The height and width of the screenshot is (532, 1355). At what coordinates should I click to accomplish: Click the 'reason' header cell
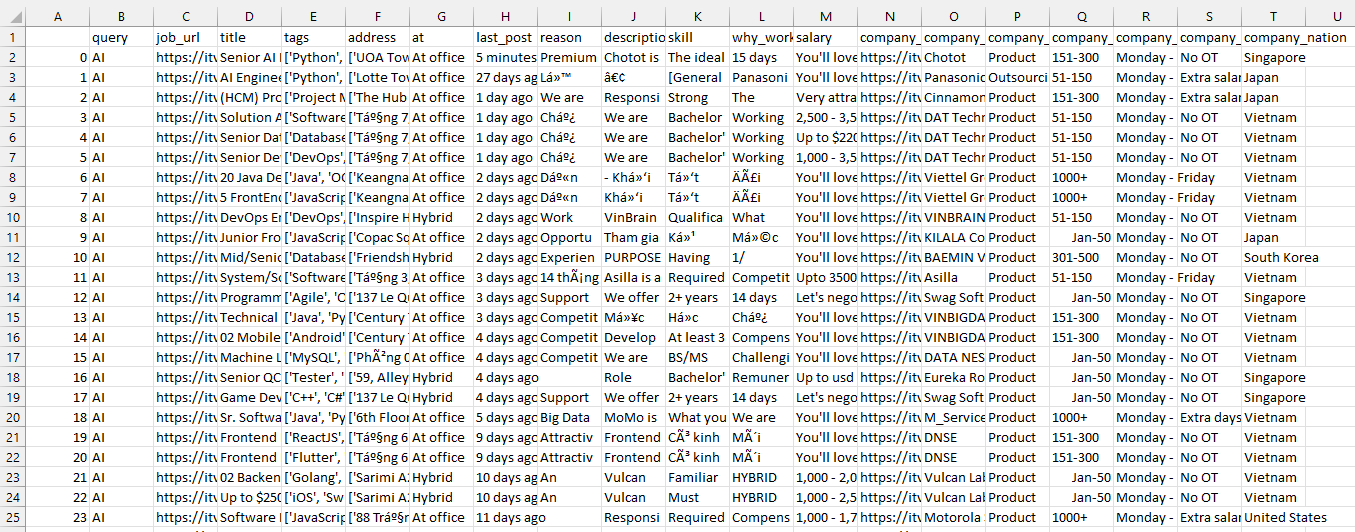(x=569, y=37)
